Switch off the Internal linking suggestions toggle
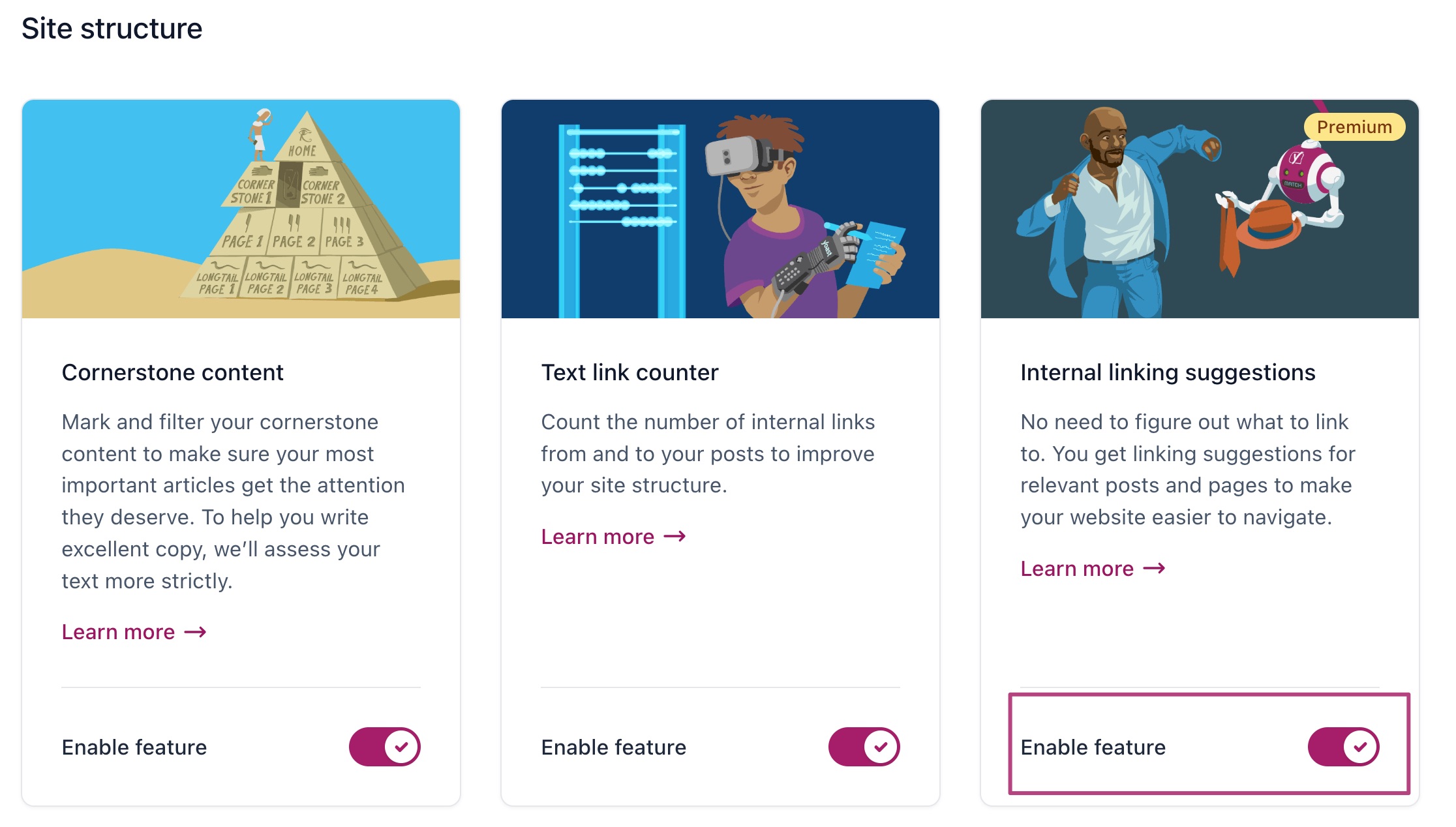Image resolution: width=1456 pixels, height=827 pixels. (1343, 747)
